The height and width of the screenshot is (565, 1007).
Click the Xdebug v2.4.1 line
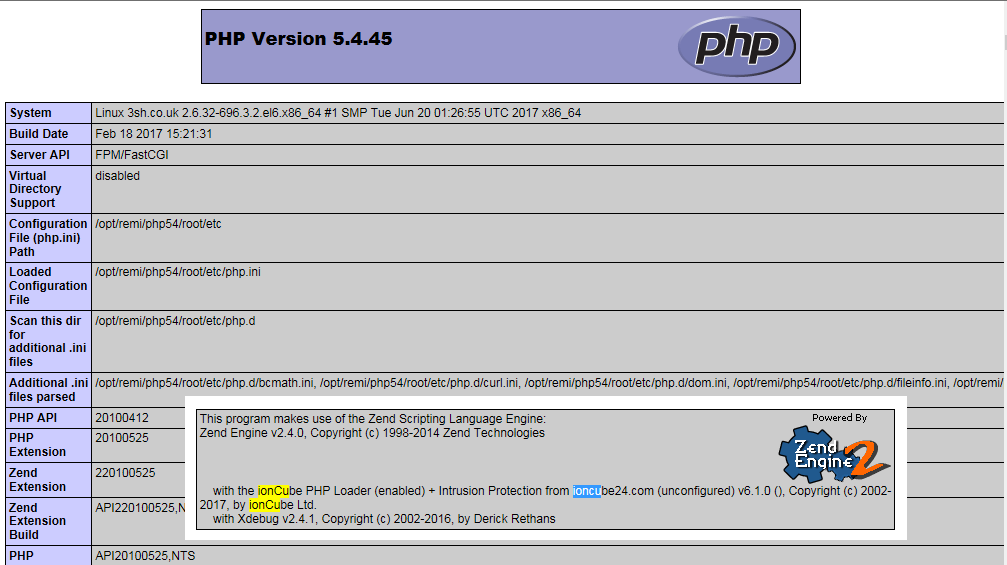click(x=384, y=519)
